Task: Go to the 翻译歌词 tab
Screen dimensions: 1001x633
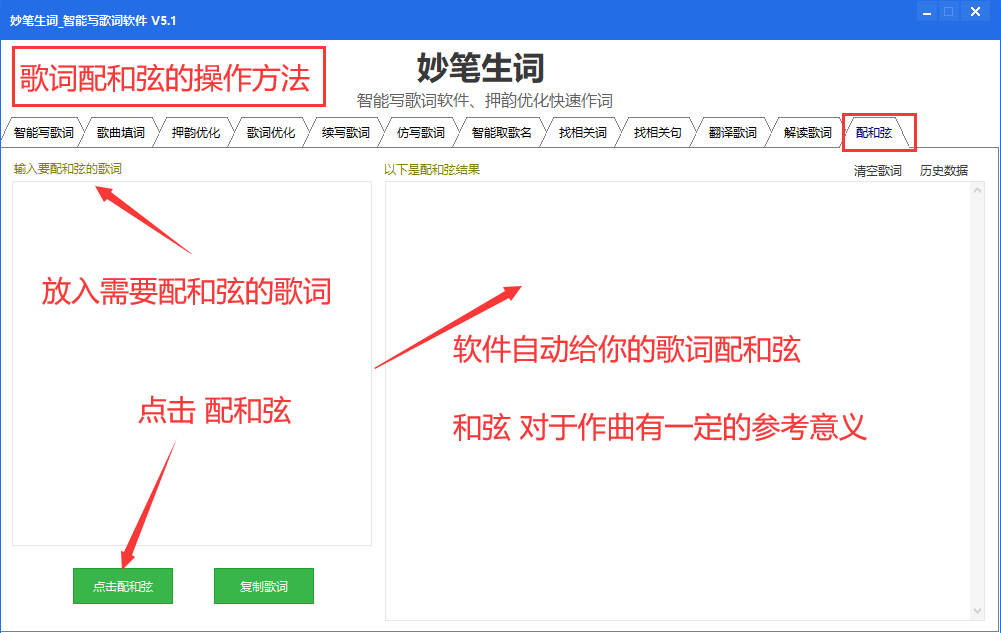Action: click(732, 133)
